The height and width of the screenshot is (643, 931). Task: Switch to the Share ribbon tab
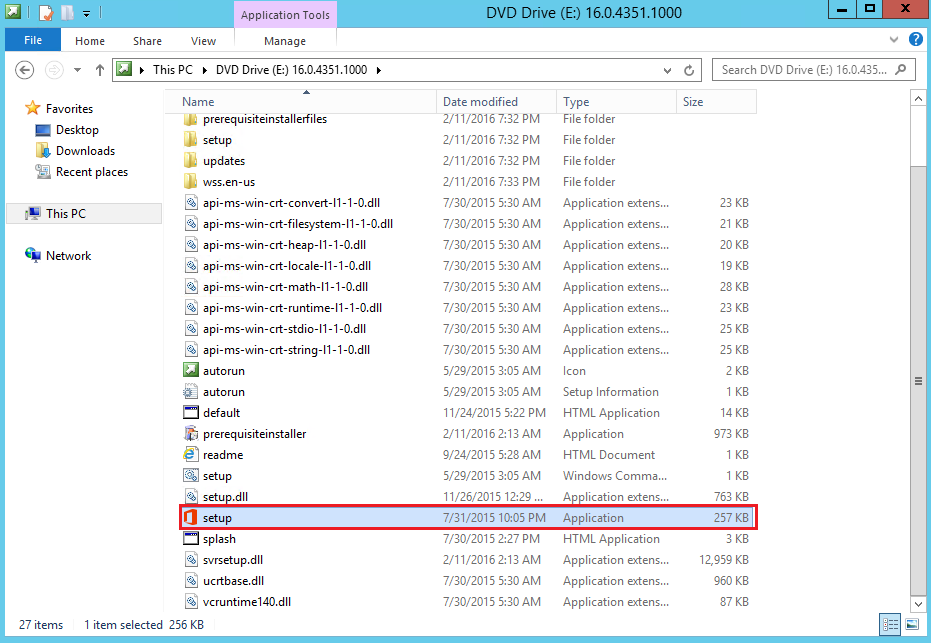click(x=147, y=41)
